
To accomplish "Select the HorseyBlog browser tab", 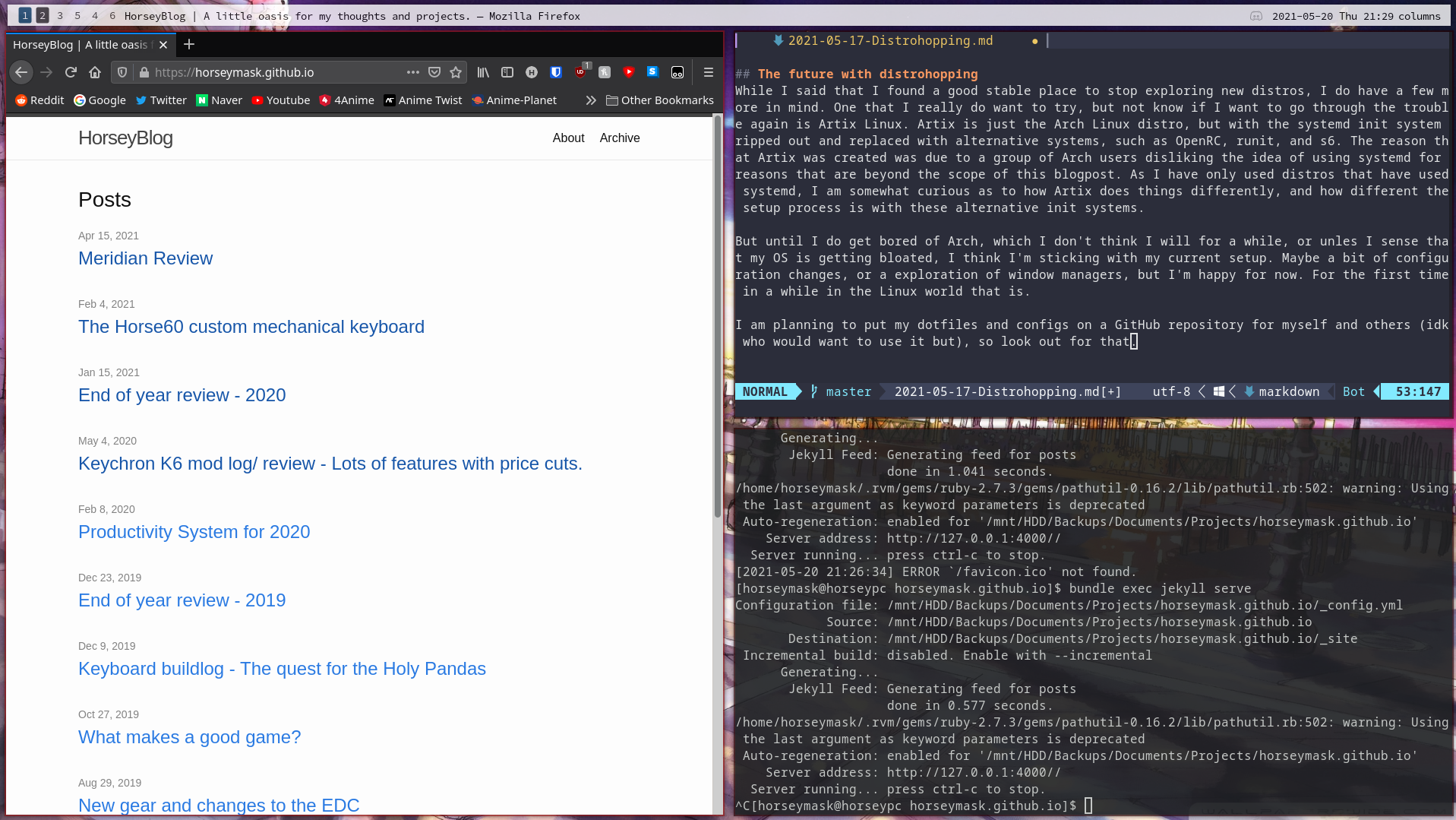I will point(91,45).
